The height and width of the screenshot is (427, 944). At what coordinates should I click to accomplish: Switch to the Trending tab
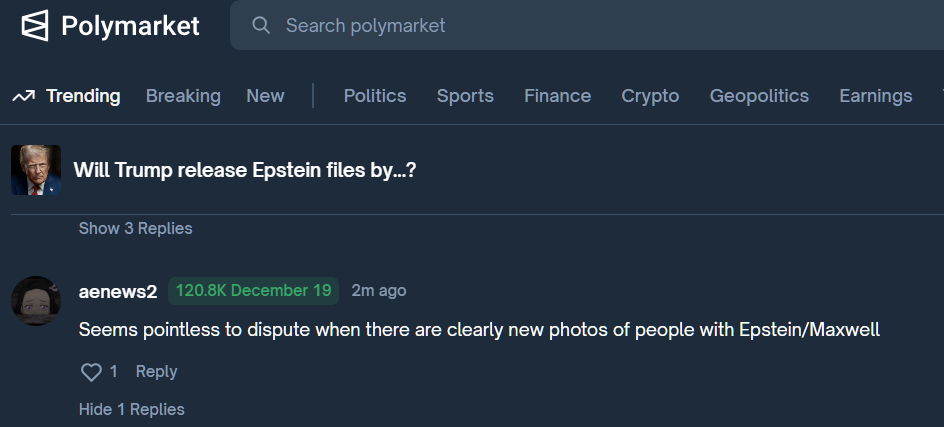(83, 96)
